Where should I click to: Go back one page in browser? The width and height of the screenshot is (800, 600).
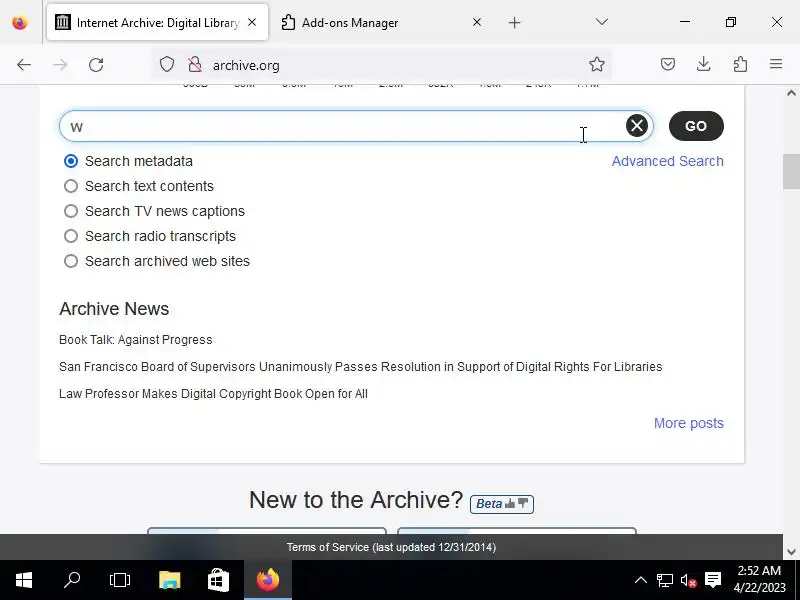[x=24, y=65]
